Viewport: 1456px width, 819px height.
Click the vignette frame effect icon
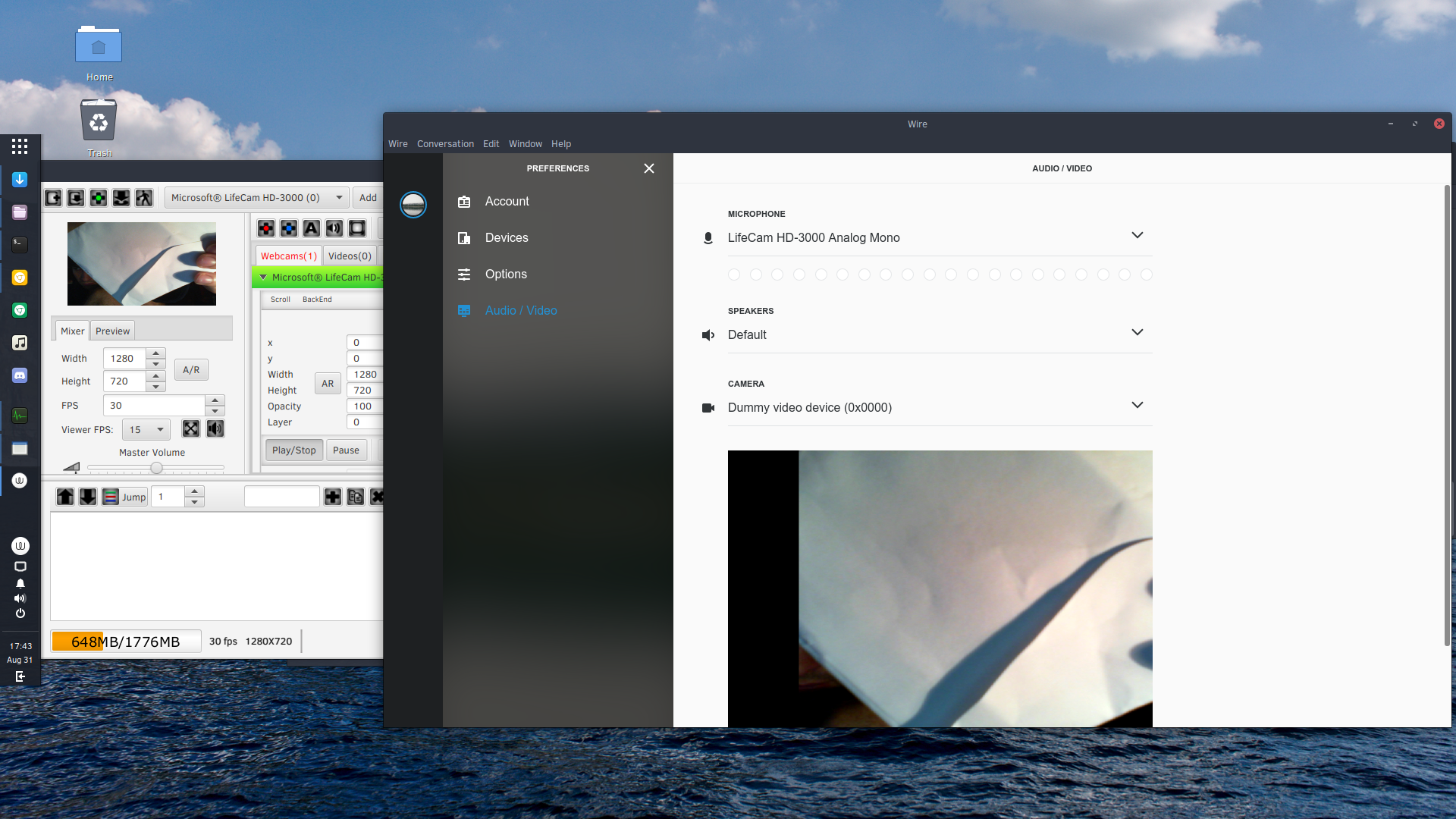356,227
